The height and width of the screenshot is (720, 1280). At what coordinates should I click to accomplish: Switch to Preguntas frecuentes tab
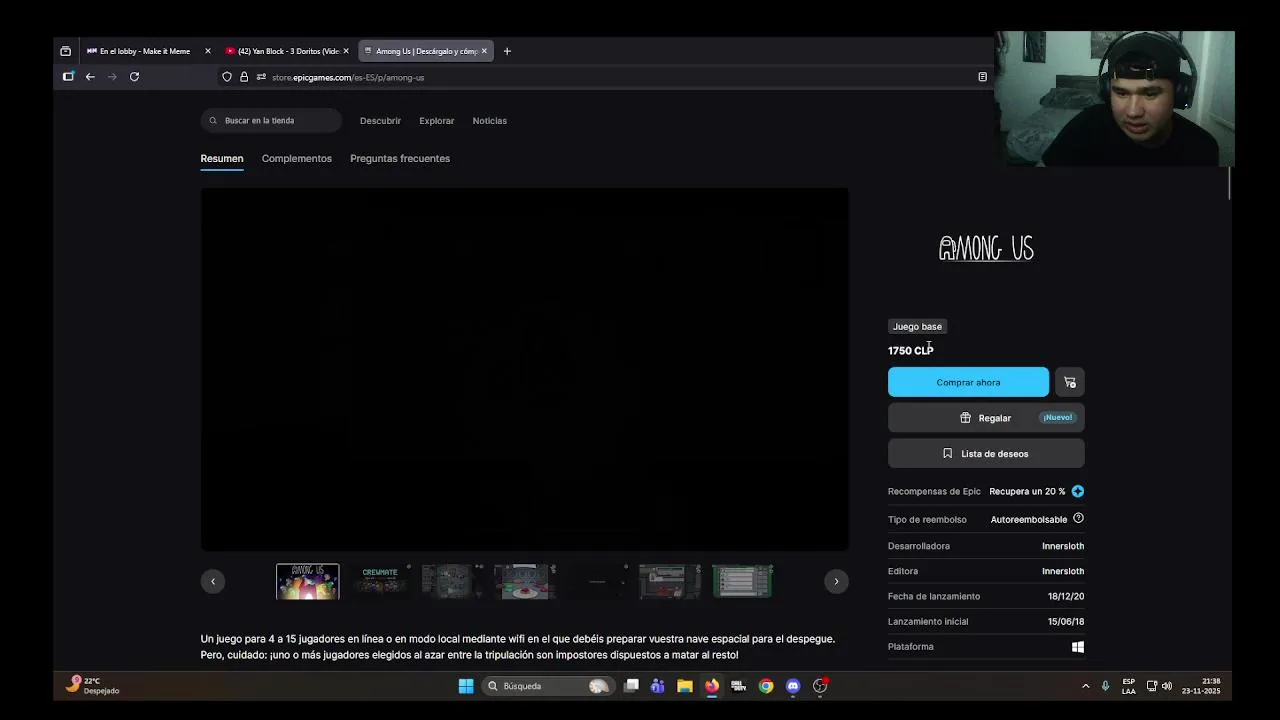point(400,159)
